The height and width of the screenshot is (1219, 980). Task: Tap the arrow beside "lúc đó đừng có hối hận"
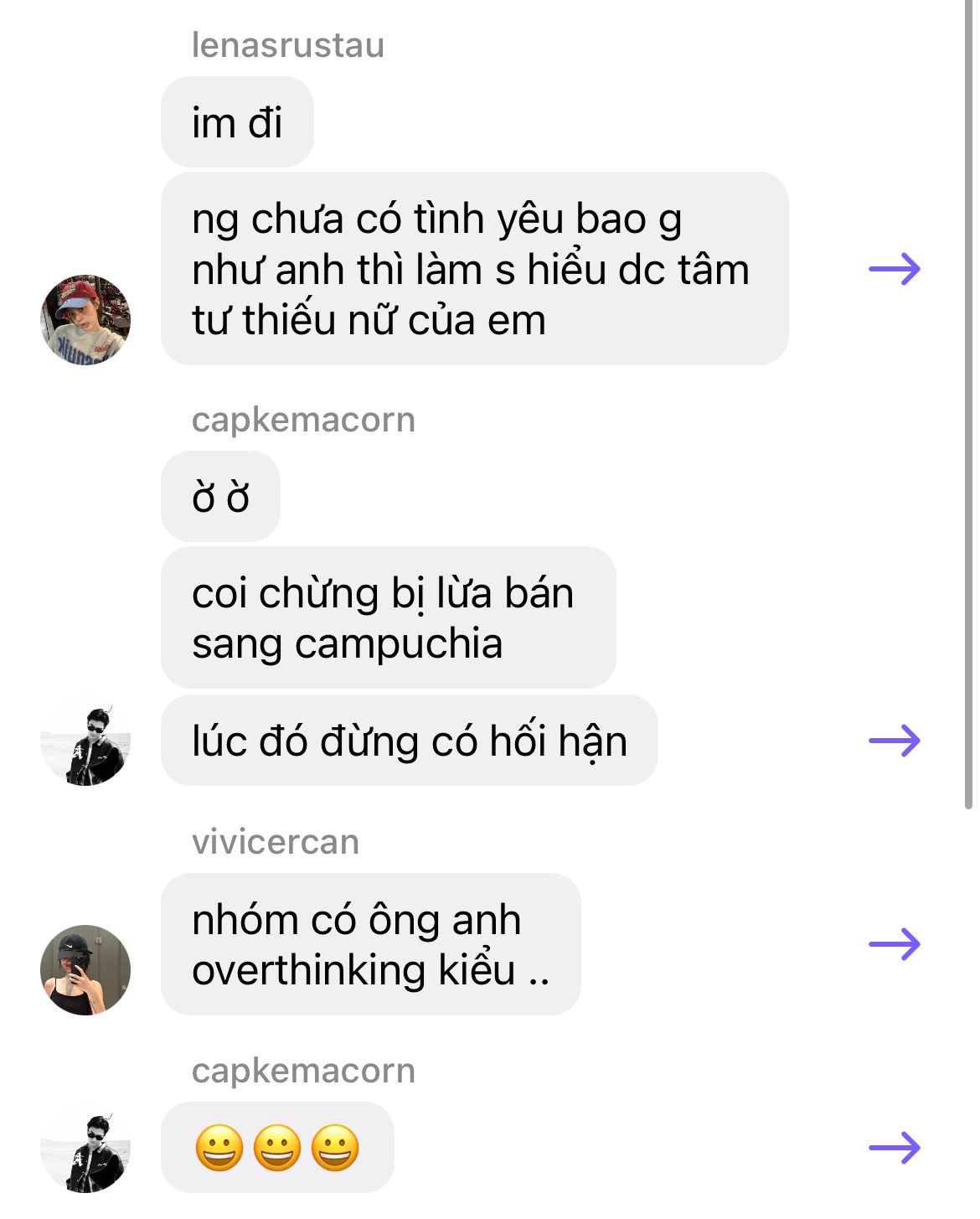(895, 741)
